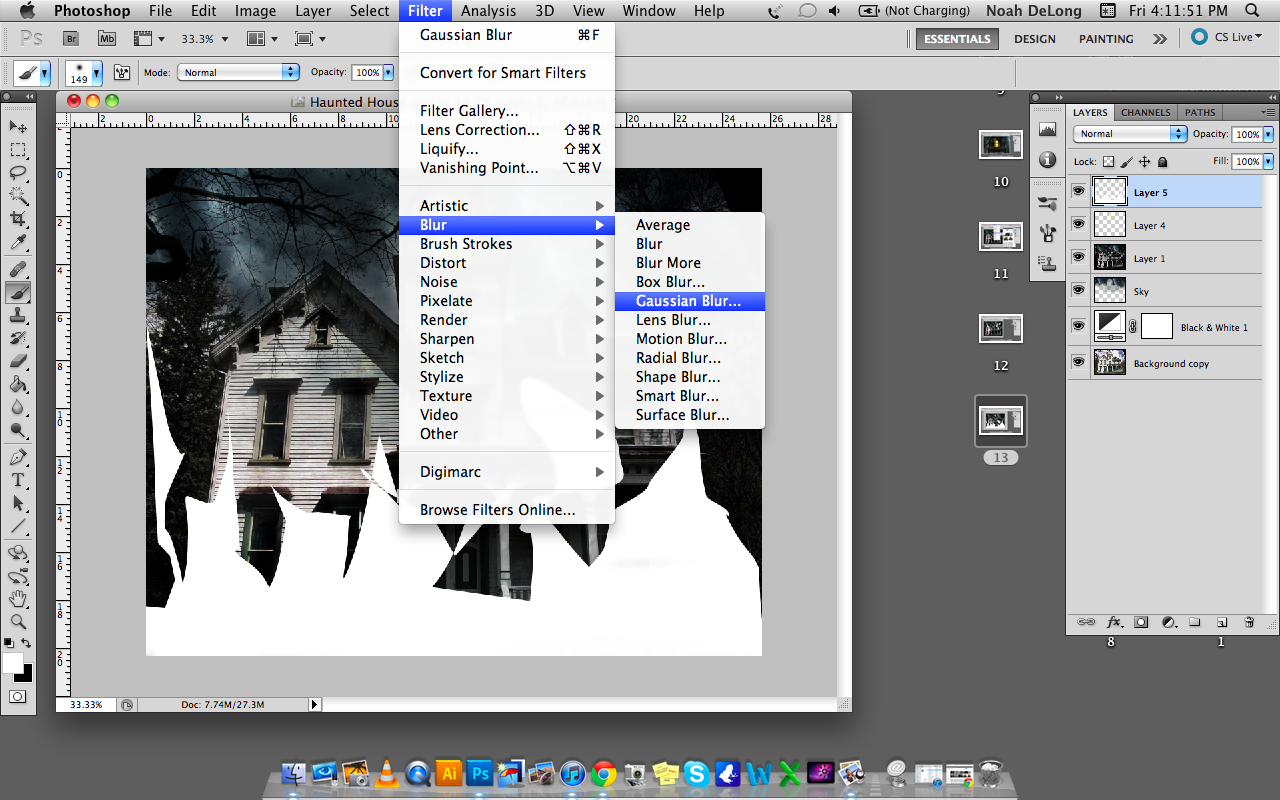
Task: Toggle Lock transparent pixels
Action: point(1108,162)
